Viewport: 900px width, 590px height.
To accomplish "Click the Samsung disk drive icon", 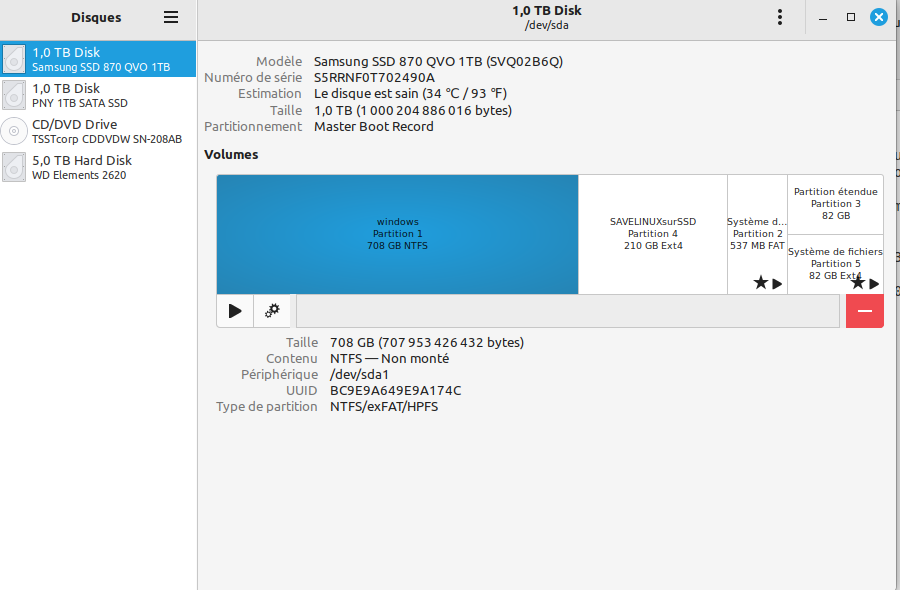I will [x=14, y=59].
